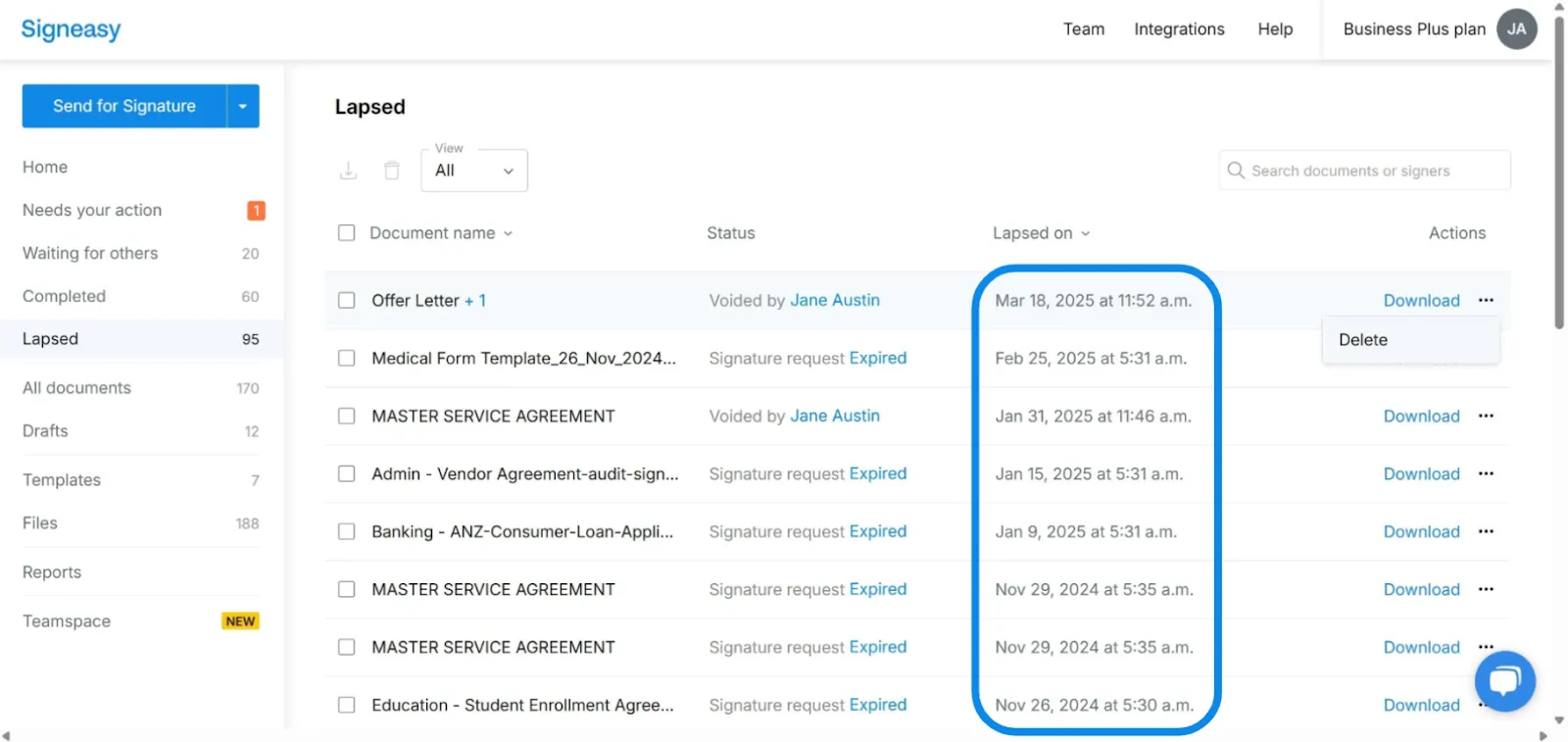Open Integrations in top navigation
The height and width of the screenshot is (742, 1568).
tap(1179, 29)
